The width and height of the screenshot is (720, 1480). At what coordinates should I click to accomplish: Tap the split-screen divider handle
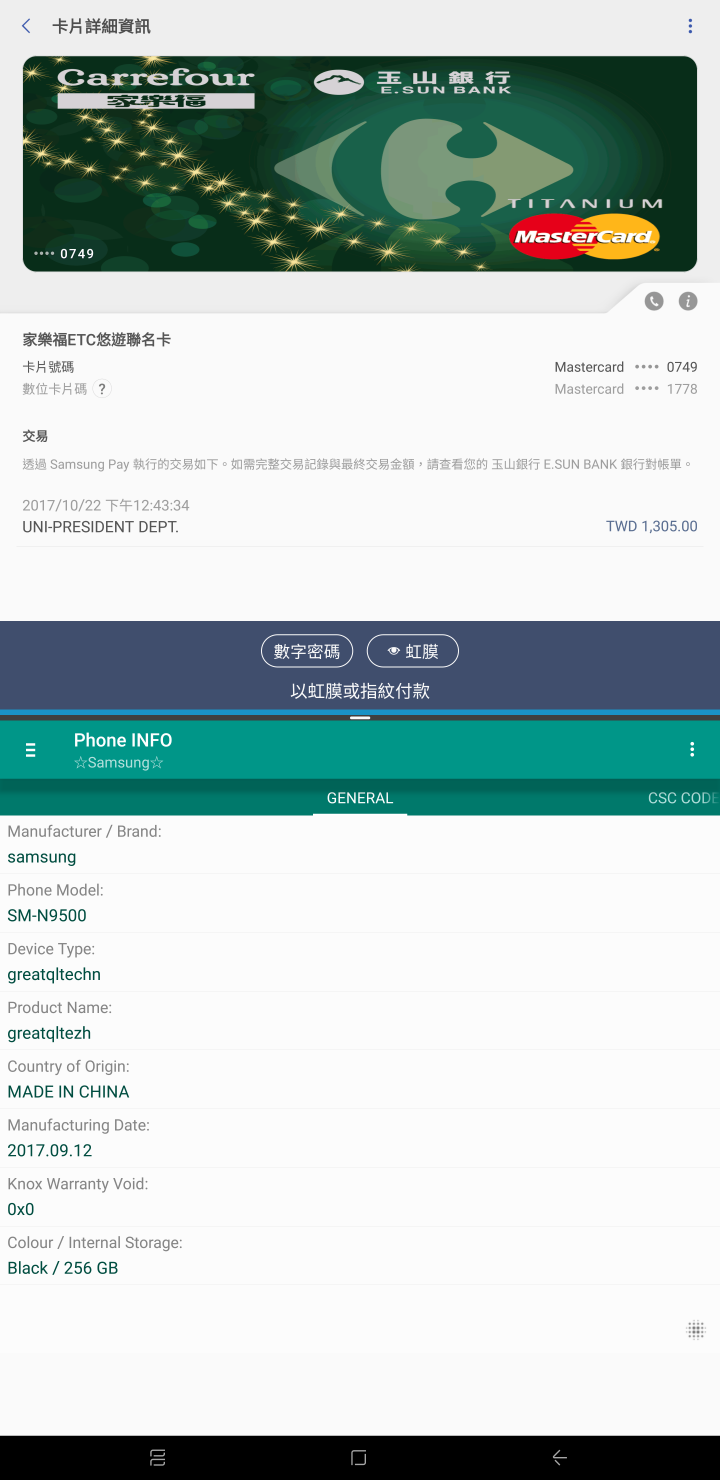pos(360,717)
